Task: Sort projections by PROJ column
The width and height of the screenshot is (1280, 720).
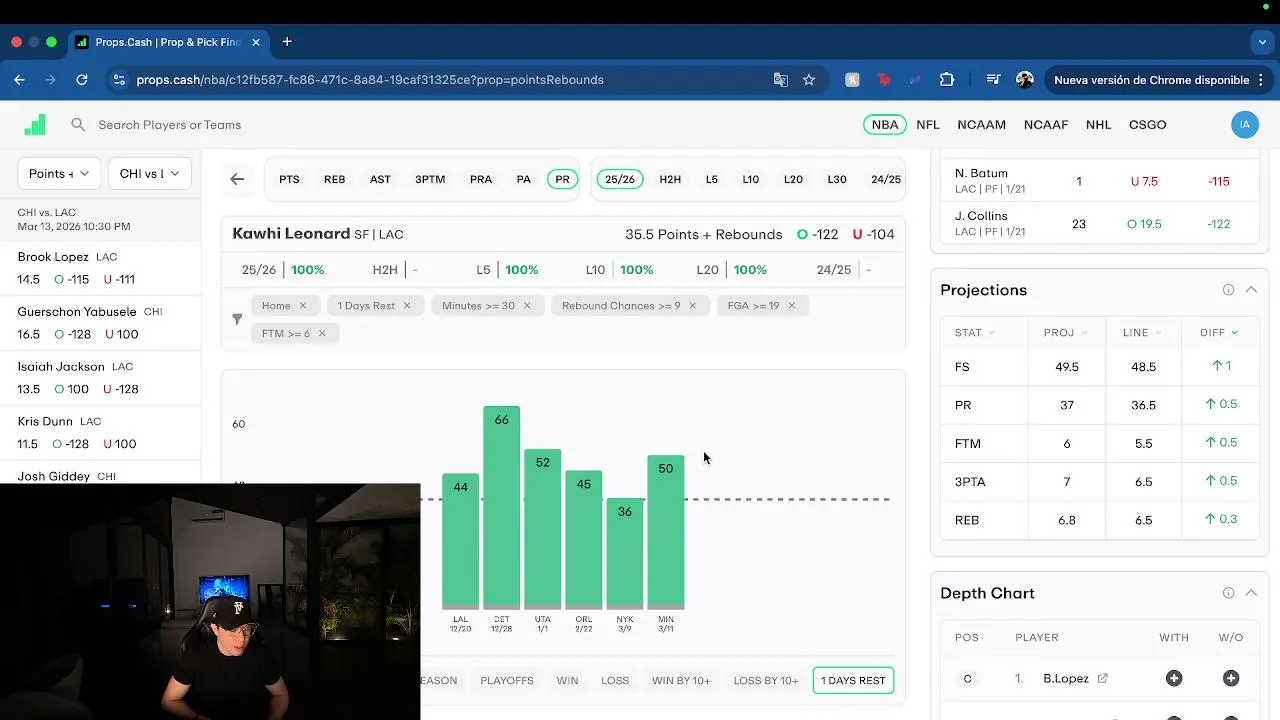Action: [1065, 333]
